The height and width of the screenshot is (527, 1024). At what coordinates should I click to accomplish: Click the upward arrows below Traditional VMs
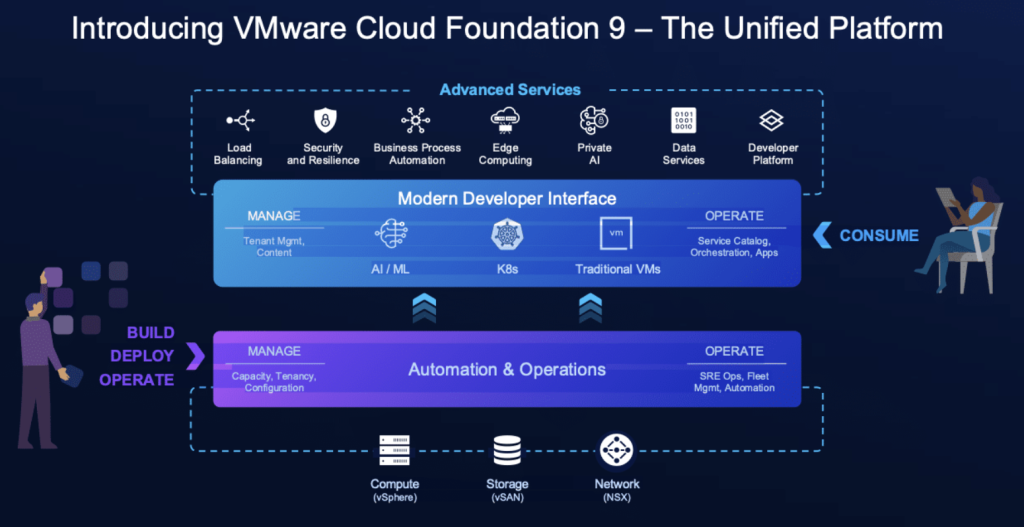pyautogui.click(x=590, y=308)
